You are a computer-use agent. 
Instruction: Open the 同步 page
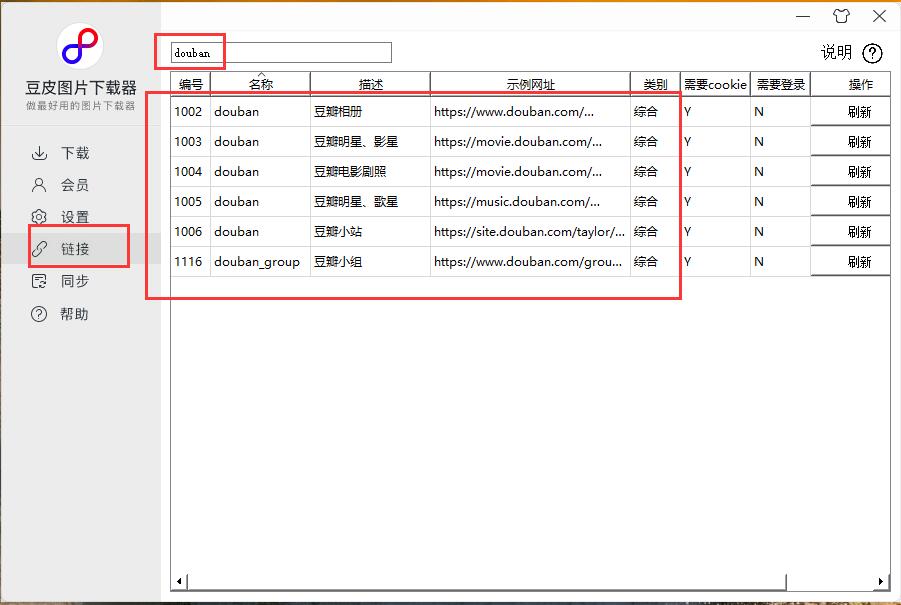pyautogui.click(x=75, y=281)
